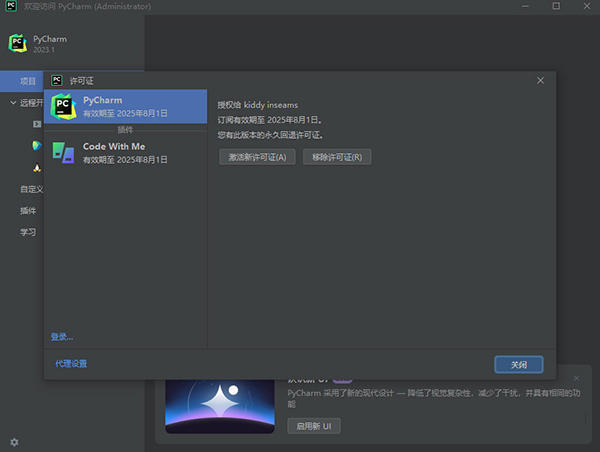Click the new UI banner thumbnail image
Viewport: 600px width, 452px height.
(x=218, y=407)
